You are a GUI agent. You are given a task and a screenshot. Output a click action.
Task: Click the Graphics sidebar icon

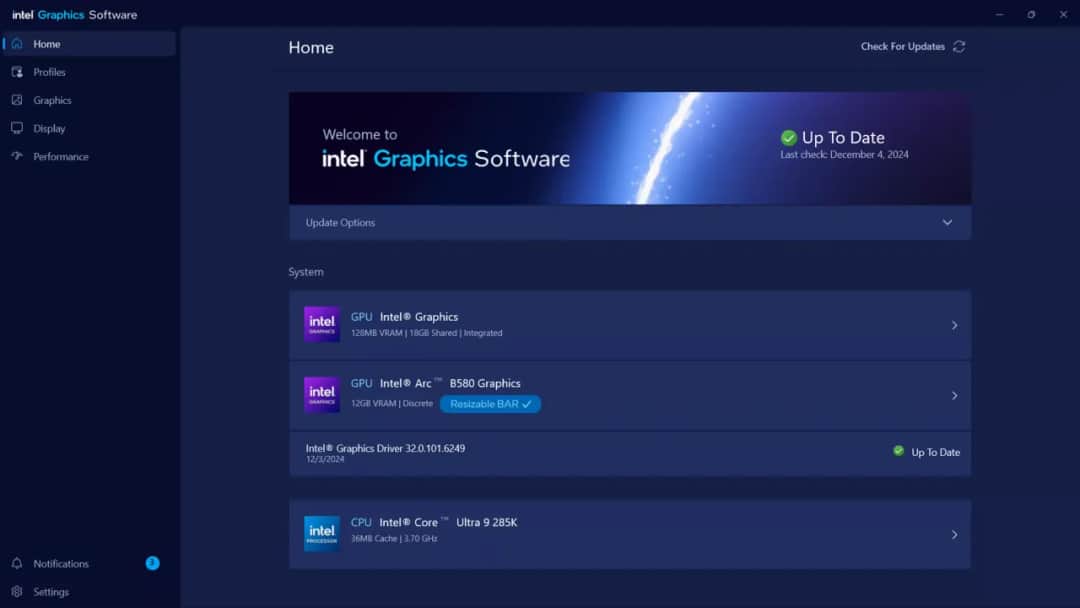(17, 99)
